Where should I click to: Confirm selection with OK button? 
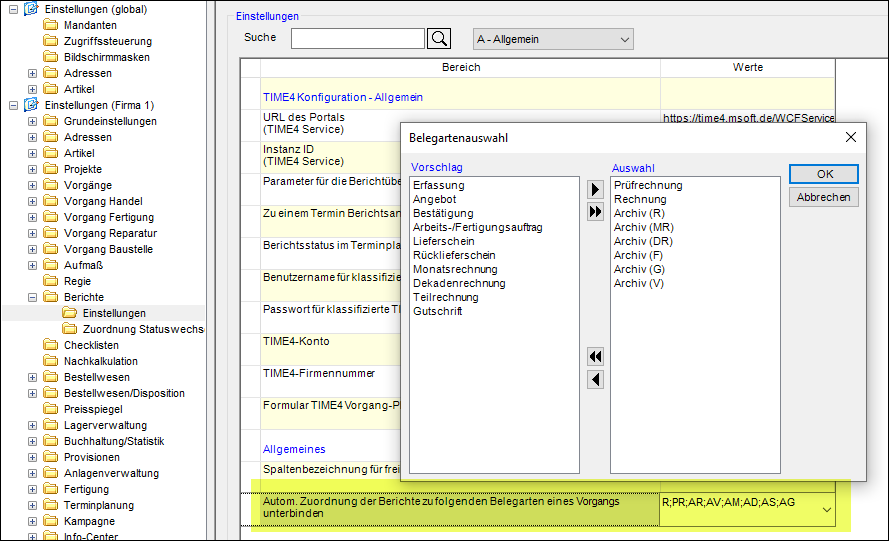[x=824, y=174]
